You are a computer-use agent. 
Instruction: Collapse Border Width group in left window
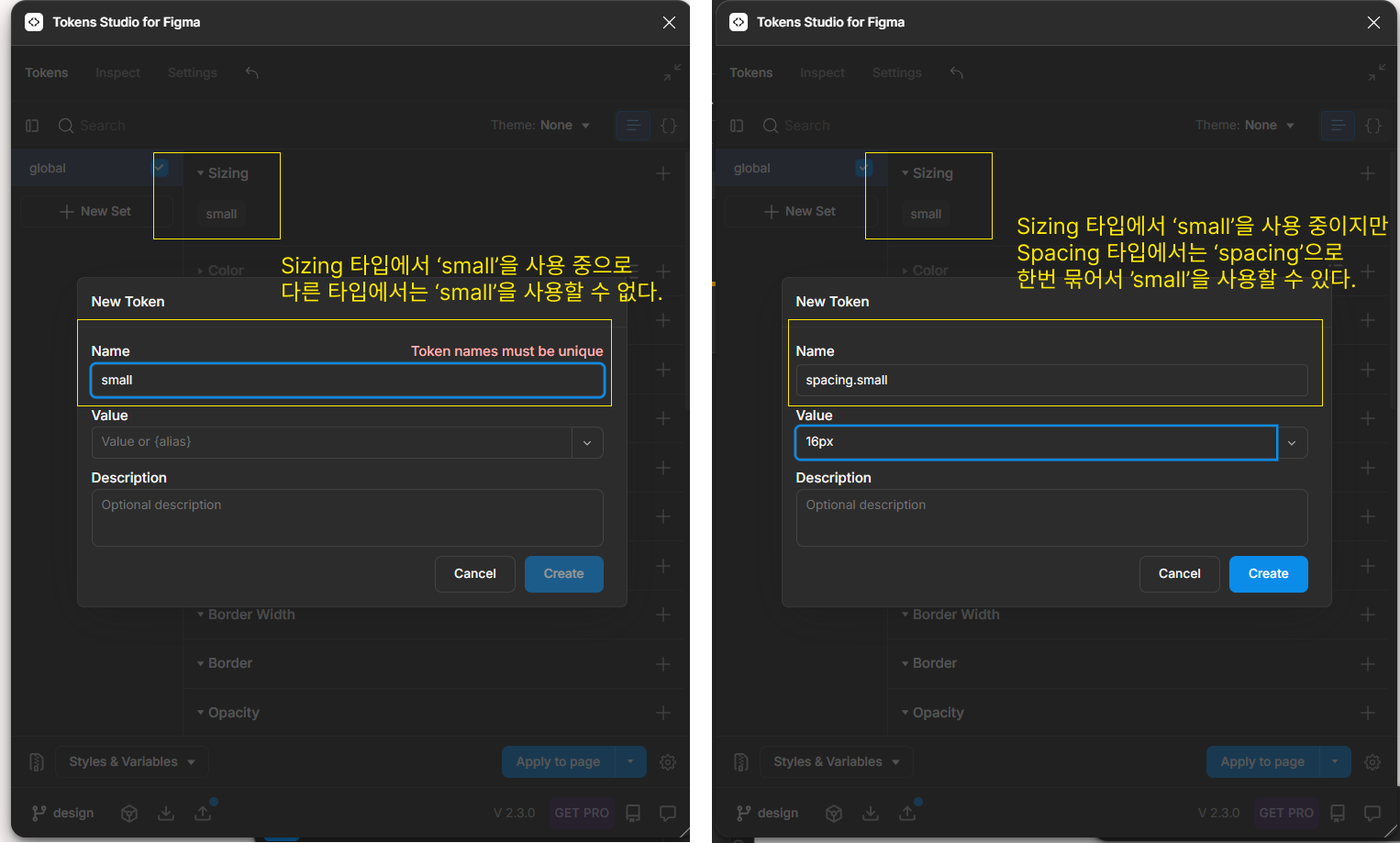click(247, 615)
